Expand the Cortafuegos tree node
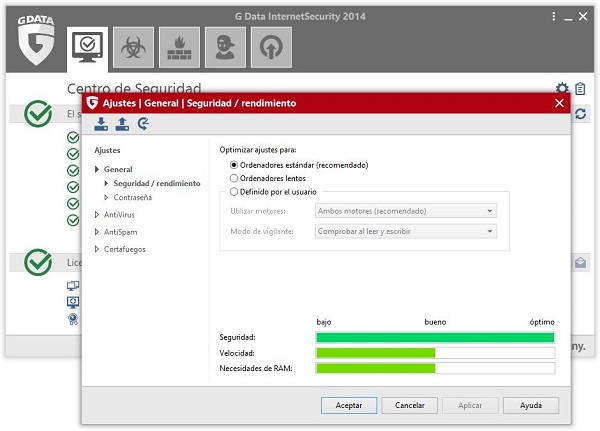This screenshot has width=600, height=431. click(97, 249)
